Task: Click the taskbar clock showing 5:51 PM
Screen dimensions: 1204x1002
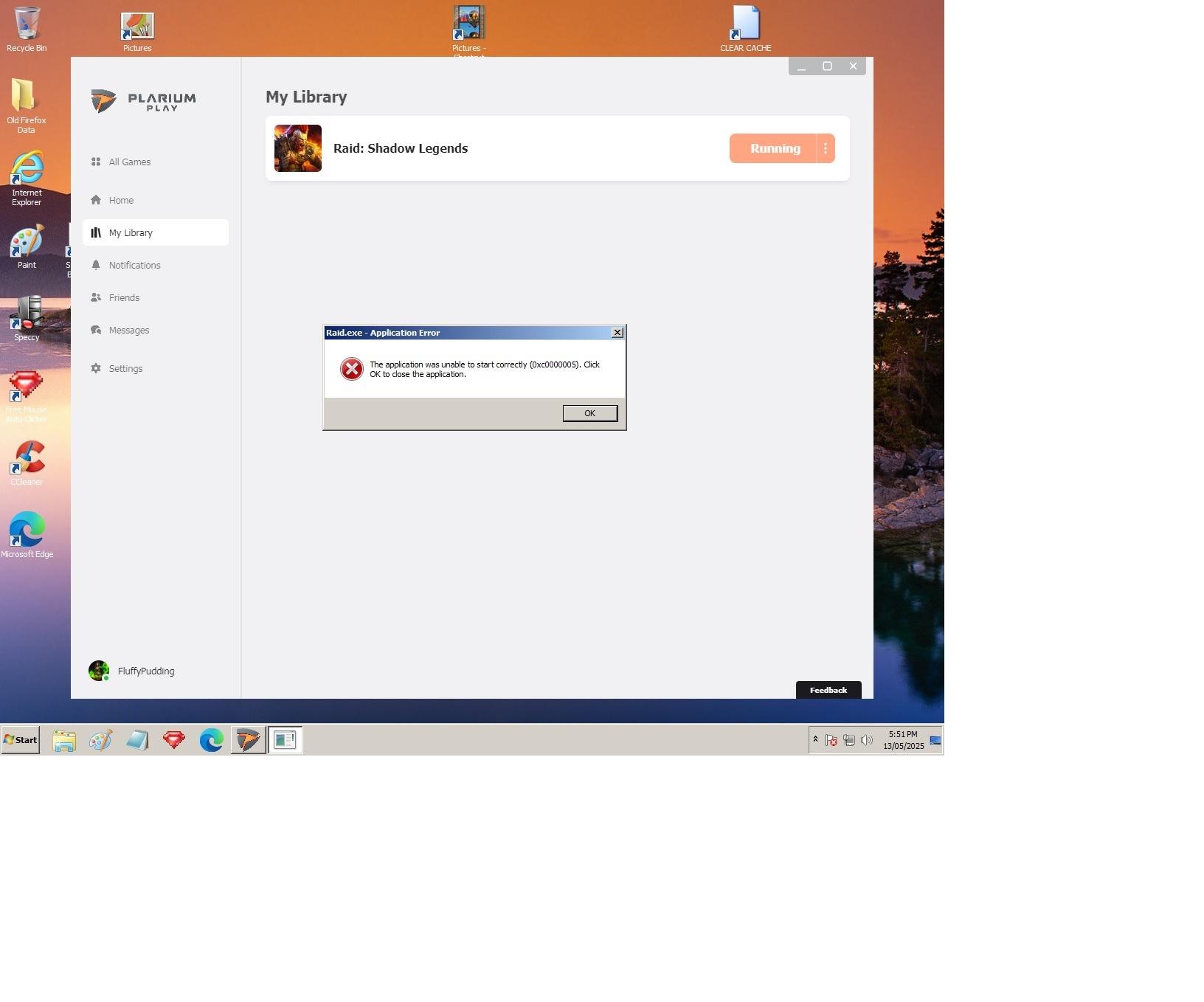Action: (x=903, y=740)
